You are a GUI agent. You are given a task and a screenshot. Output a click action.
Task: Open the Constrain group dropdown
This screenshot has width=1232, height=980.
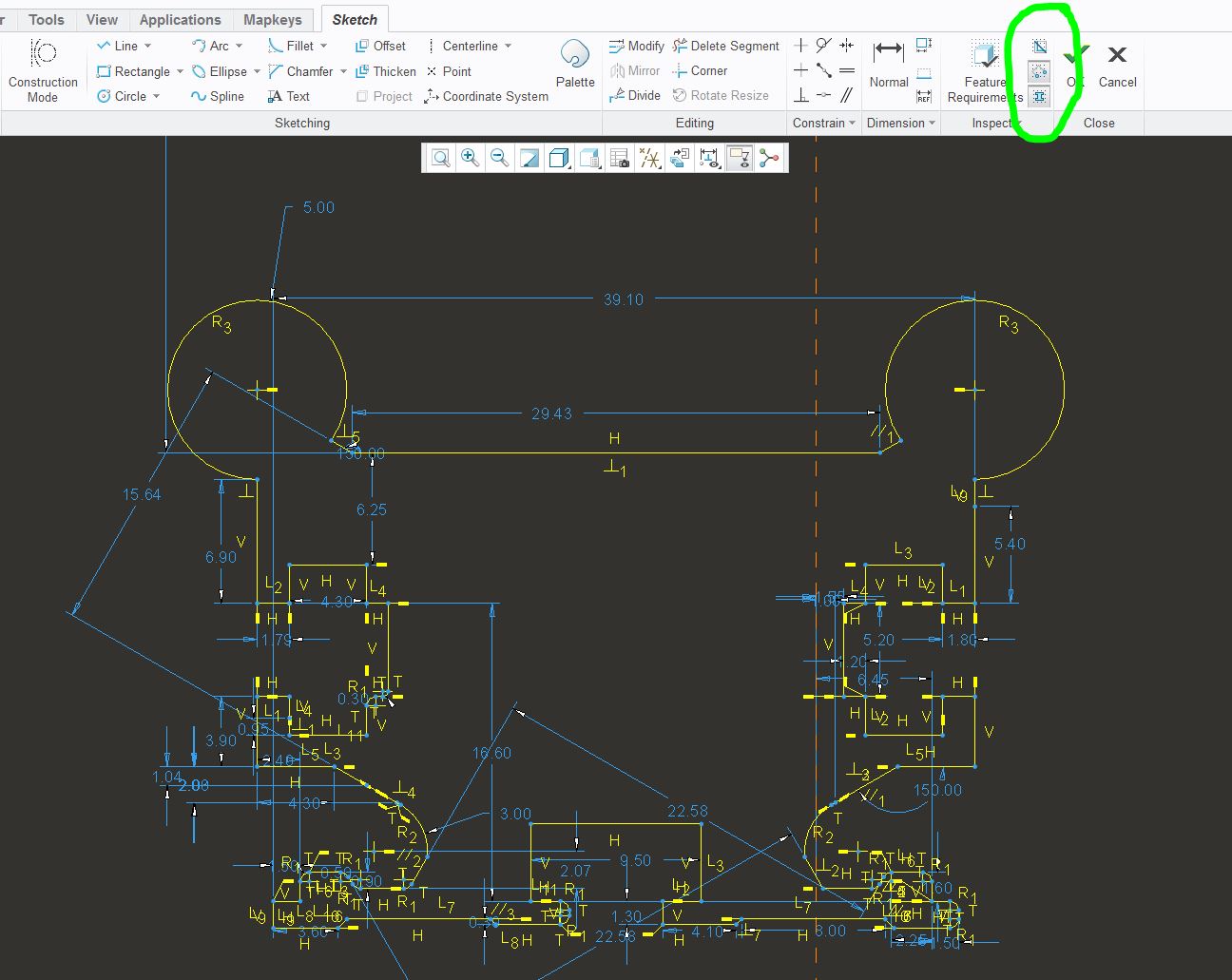(824, 123)
